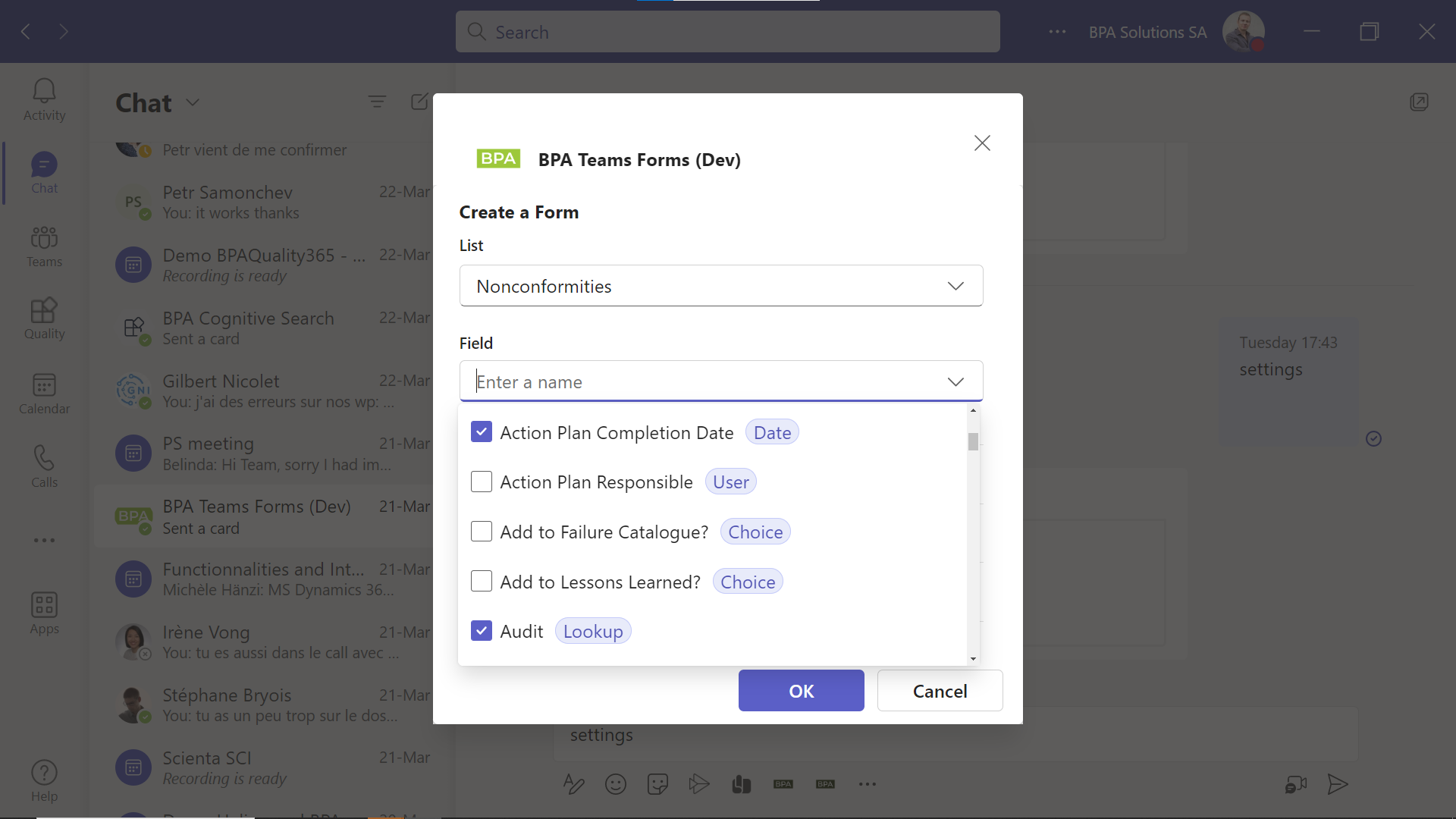Click the first BPA app icon in compose bar

(783, 784)
